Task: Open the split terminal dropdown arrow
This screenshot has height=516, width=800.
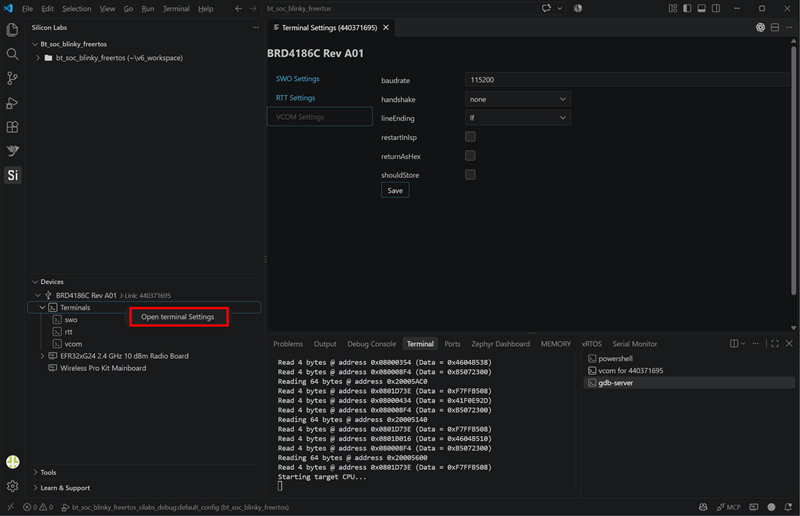Action: pos(743,343)
